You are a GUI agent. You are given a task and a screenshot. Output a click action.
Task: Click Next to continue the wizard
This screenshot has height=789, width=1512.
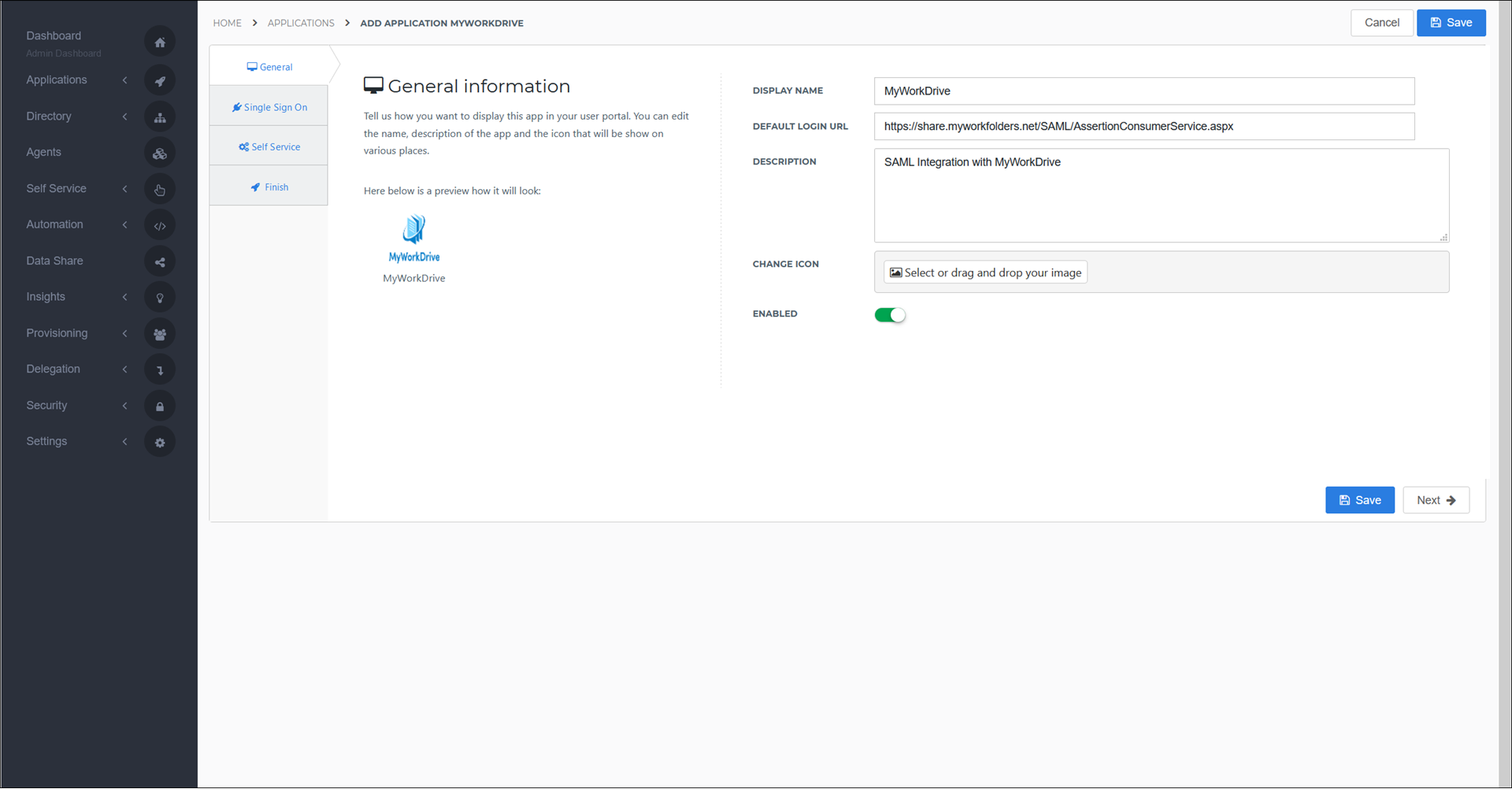(x=1436, y=501)
